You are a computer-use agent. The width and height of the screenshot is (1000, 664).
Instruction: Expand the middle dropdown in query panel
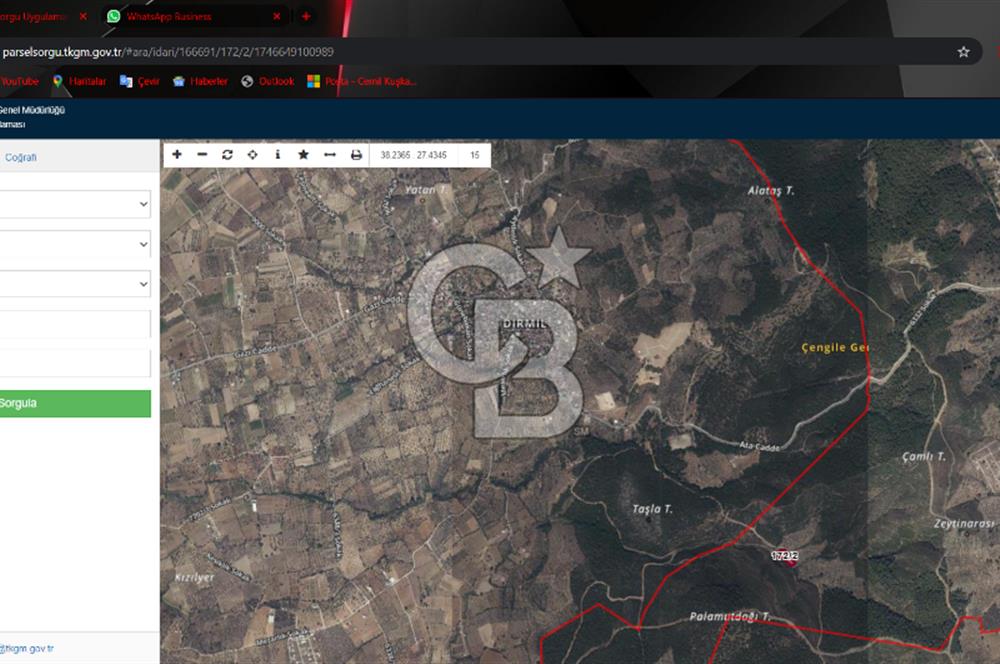click(x=75, y=244)
